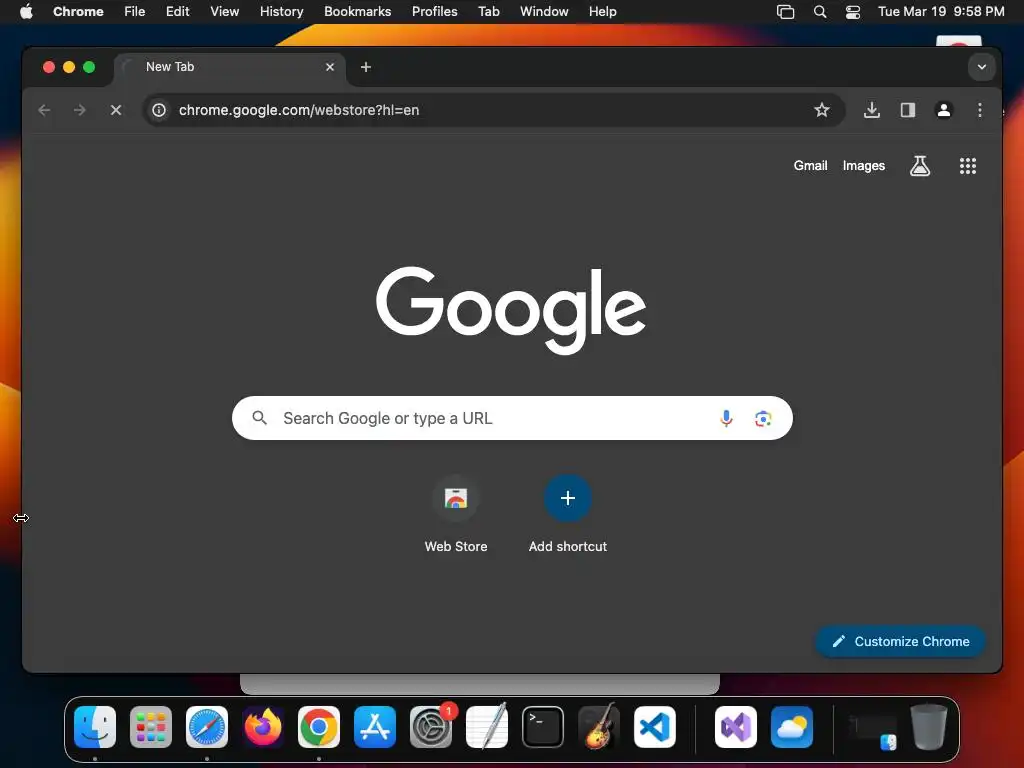Open the Help menu
This screenshot has height=768, width=1024.
point(602,12)
